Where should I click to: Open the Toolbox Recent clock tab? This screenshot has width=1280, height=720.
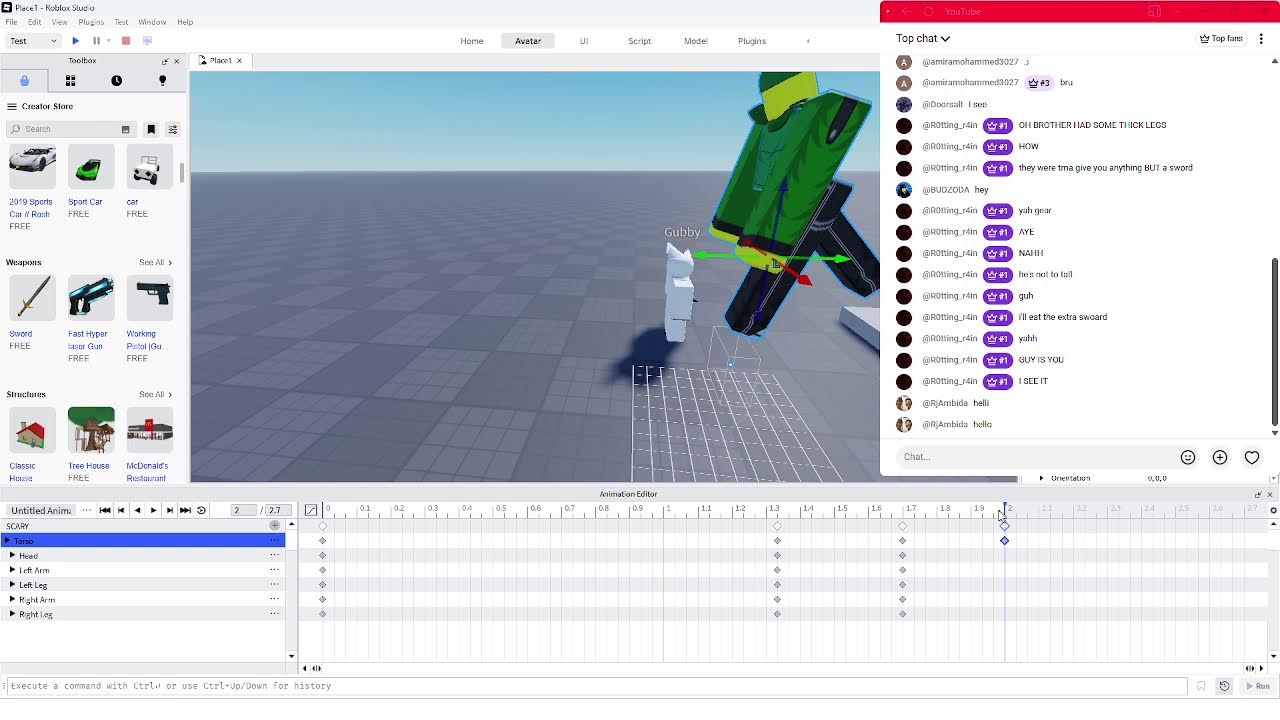click(116, 81)
